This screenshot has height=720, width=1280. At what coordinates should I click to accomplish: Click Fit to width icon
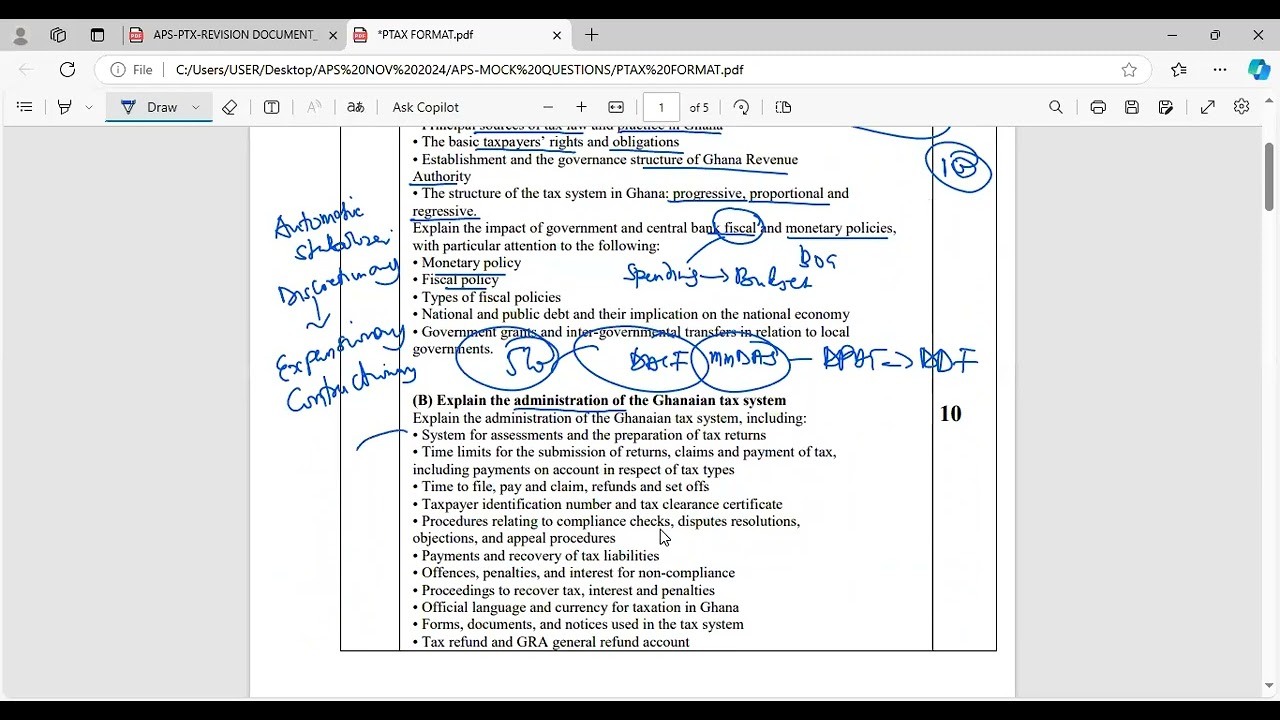(616, 107)
